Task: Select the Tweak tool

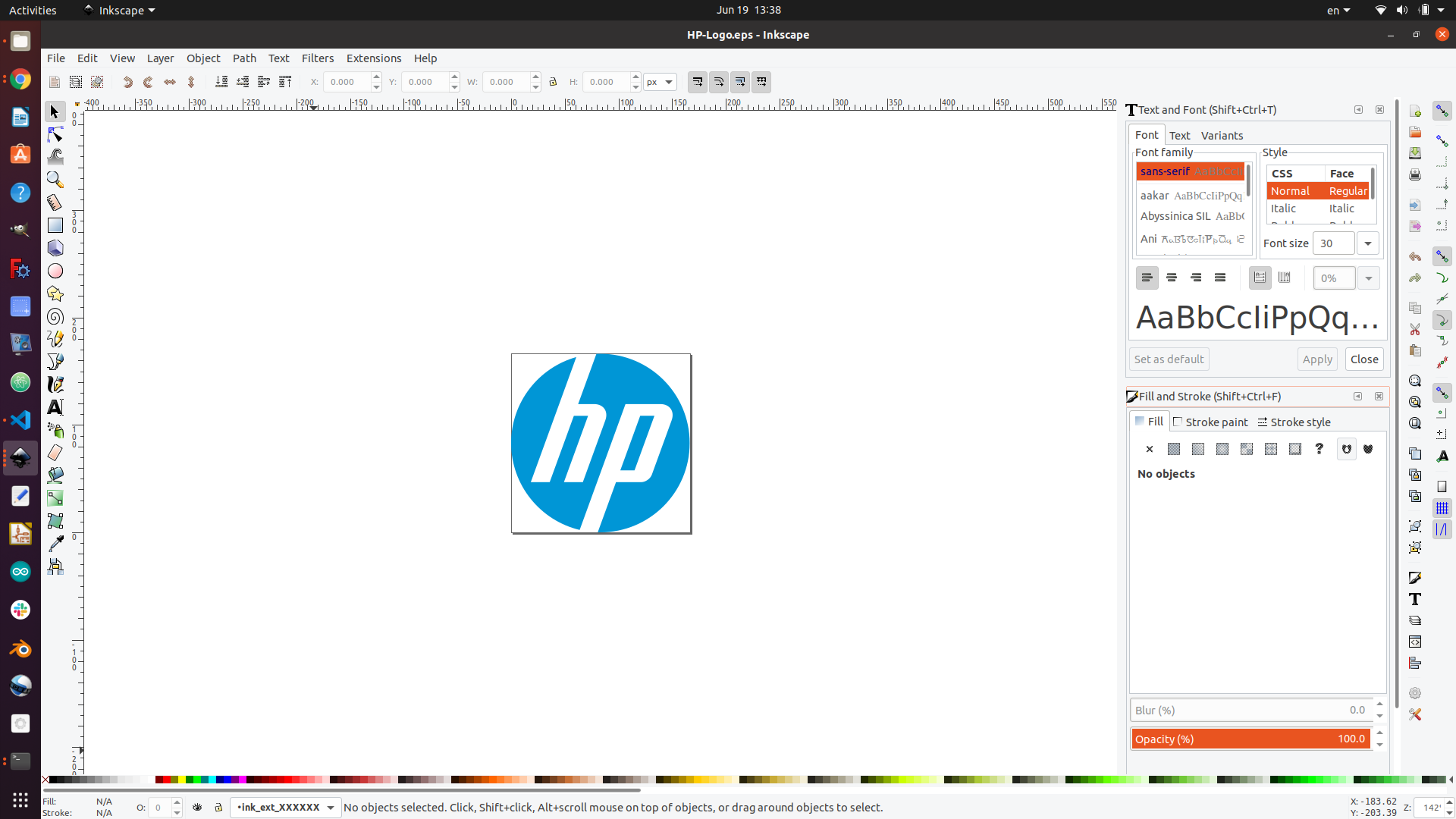Action: click(x=55, y=157)
